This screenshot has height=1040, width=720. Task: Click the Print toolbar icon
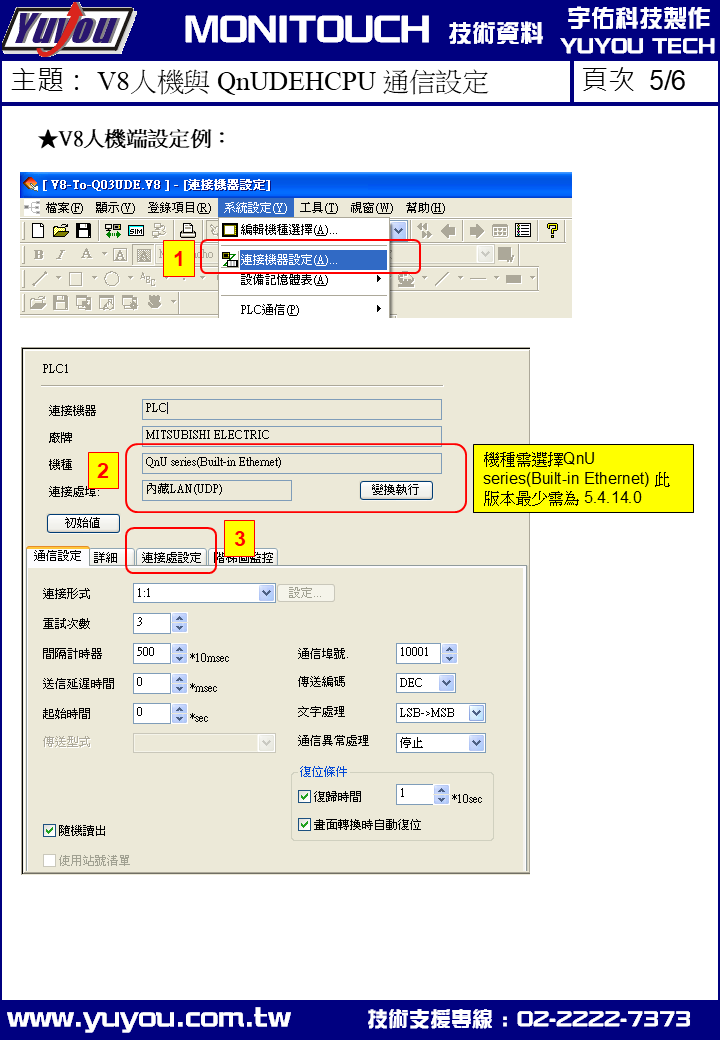pos(188,230)
